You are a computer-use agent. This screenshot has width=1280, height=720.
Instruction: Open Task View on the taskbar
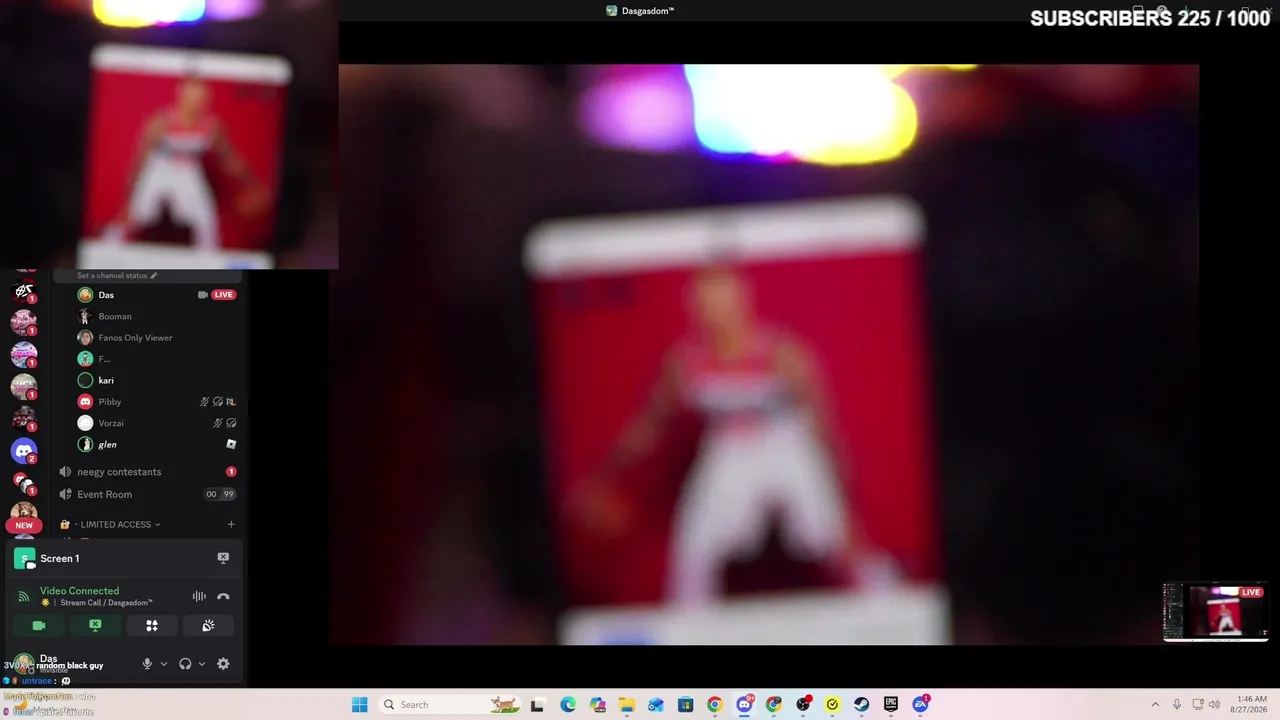click(x=537, y=704)
